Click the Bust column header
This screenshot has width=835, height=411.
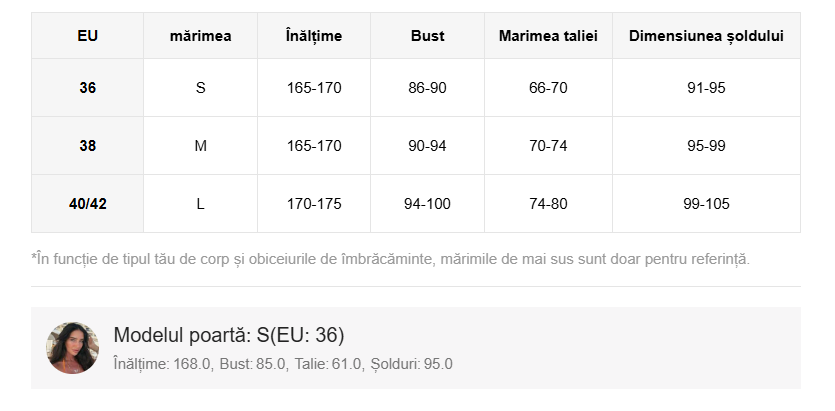(427, 36)
